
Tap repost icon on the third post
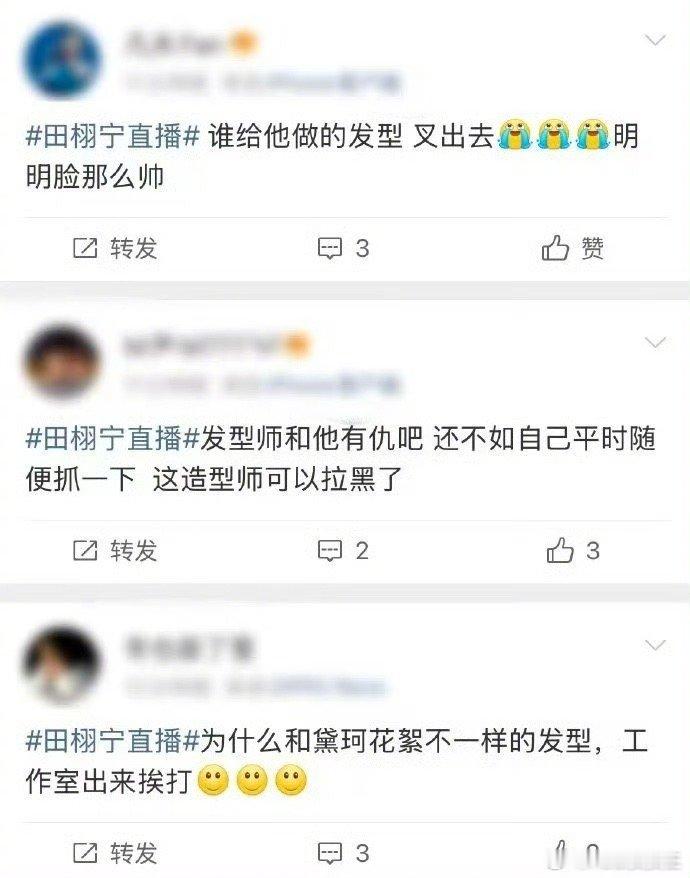[85, 853]
